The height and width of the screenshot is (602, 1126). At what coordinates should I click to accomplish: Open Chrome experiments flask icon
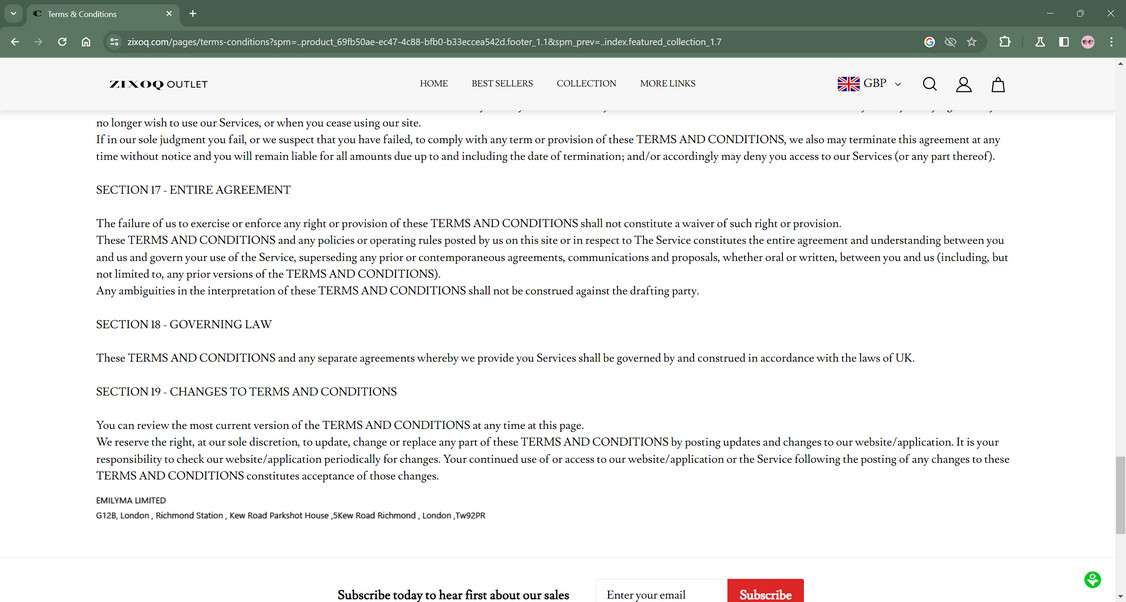pyautogui.click(x=1039, y=42)
